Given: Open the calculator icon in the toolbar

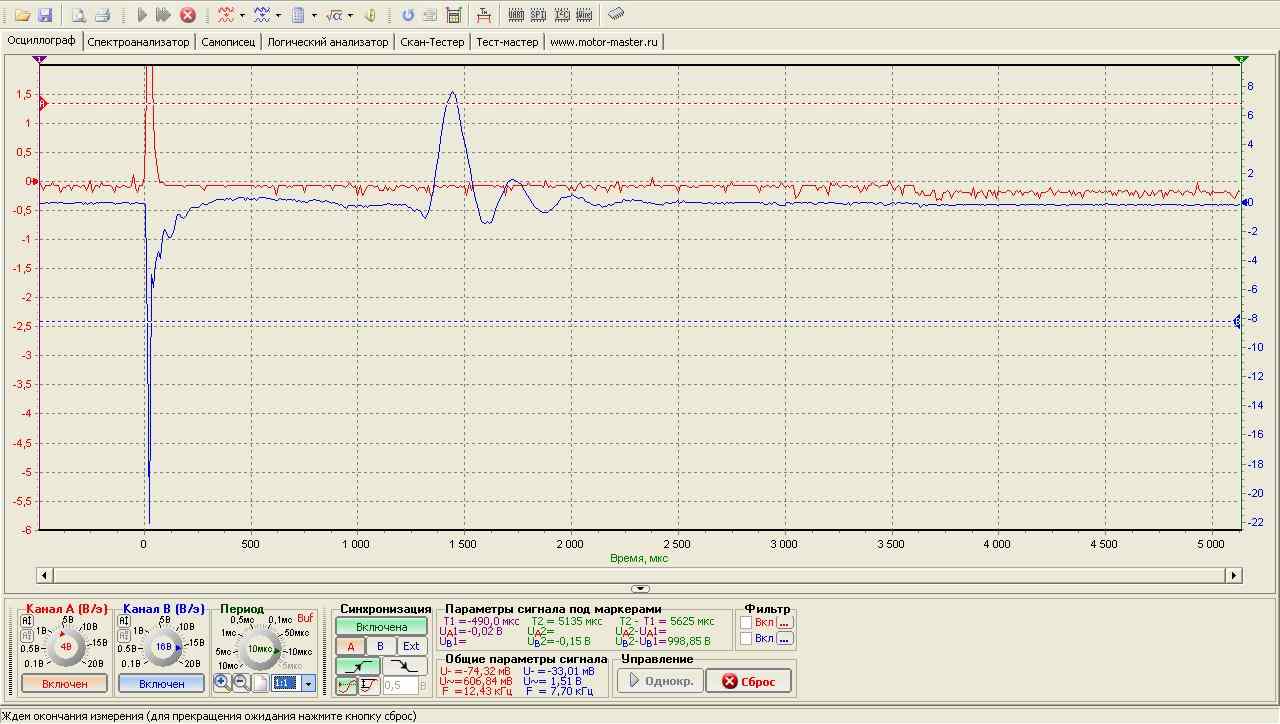Looking at the screenshot, I should click(x=454, y=15).
